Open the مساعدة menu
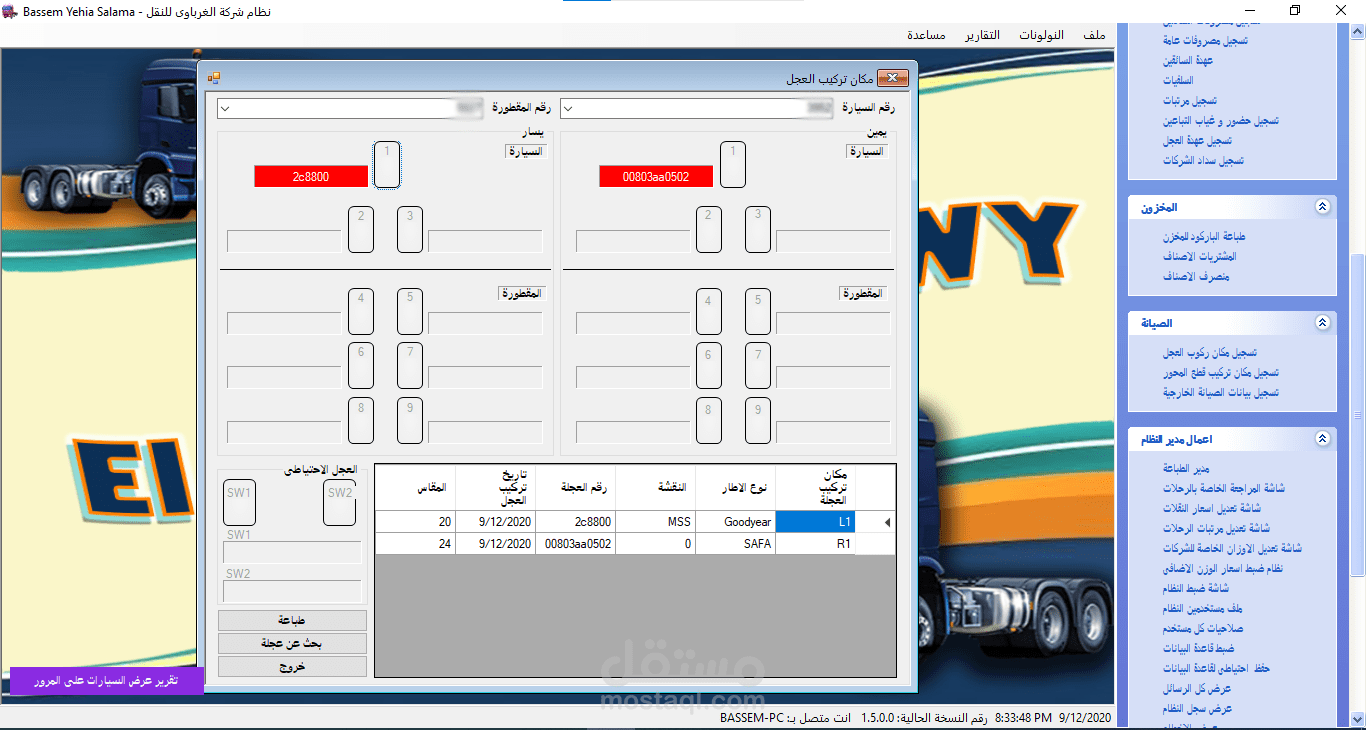The width and height of the screenshot is (1366, 730). click(x=927, y=34)
